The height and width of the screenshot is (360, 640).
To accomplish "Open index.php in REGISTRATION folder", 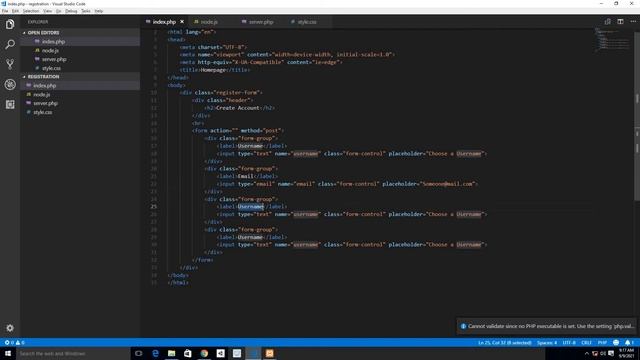I will 44,86.
